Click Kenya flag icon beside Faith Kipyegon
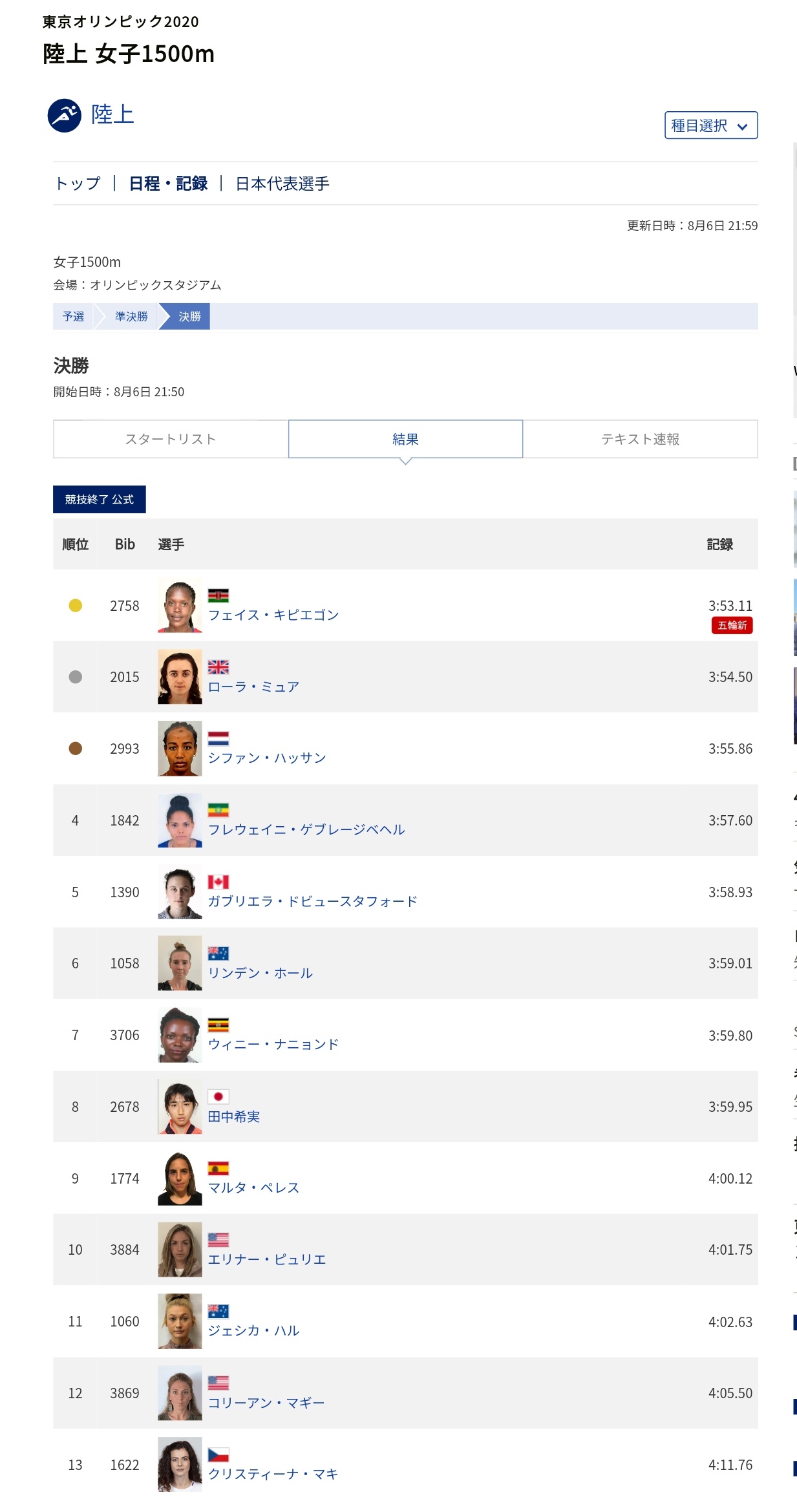This screenshot has height=1512, width=797. coord(218,595)
